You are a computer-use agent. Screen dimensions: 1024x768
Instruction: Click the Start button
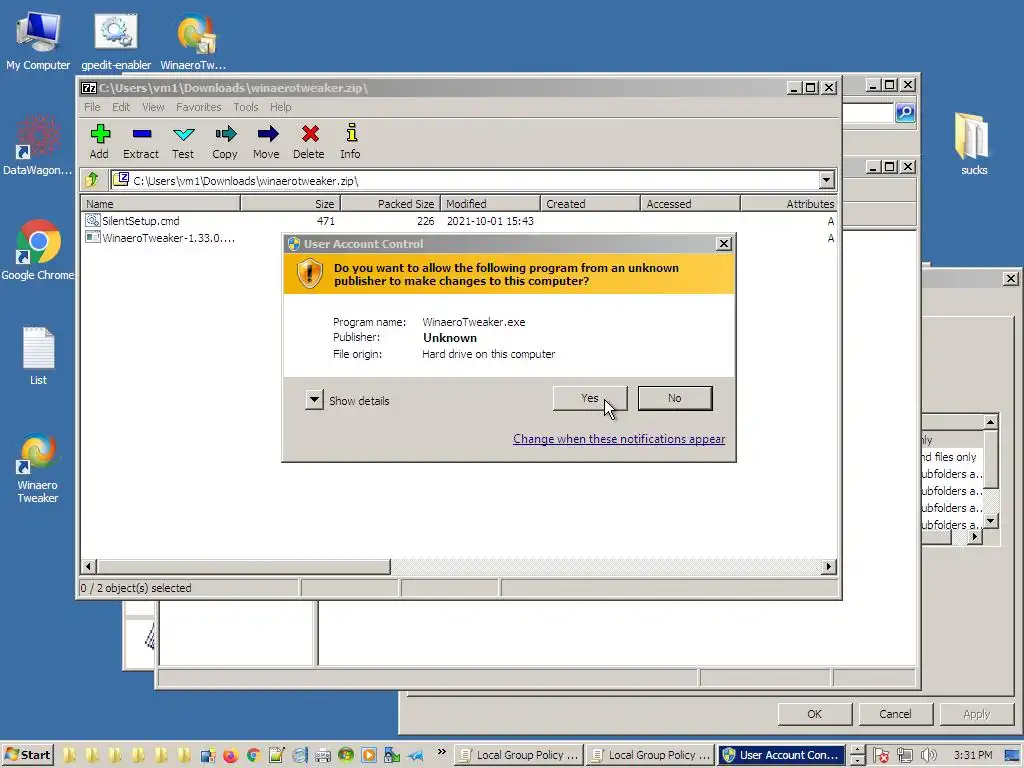click(x=27, y=755)
